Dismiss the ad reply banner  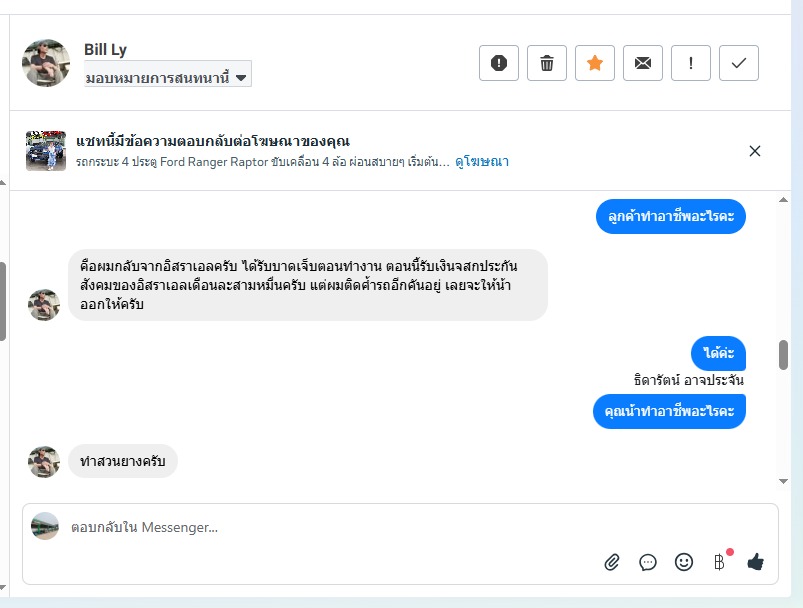755,151
